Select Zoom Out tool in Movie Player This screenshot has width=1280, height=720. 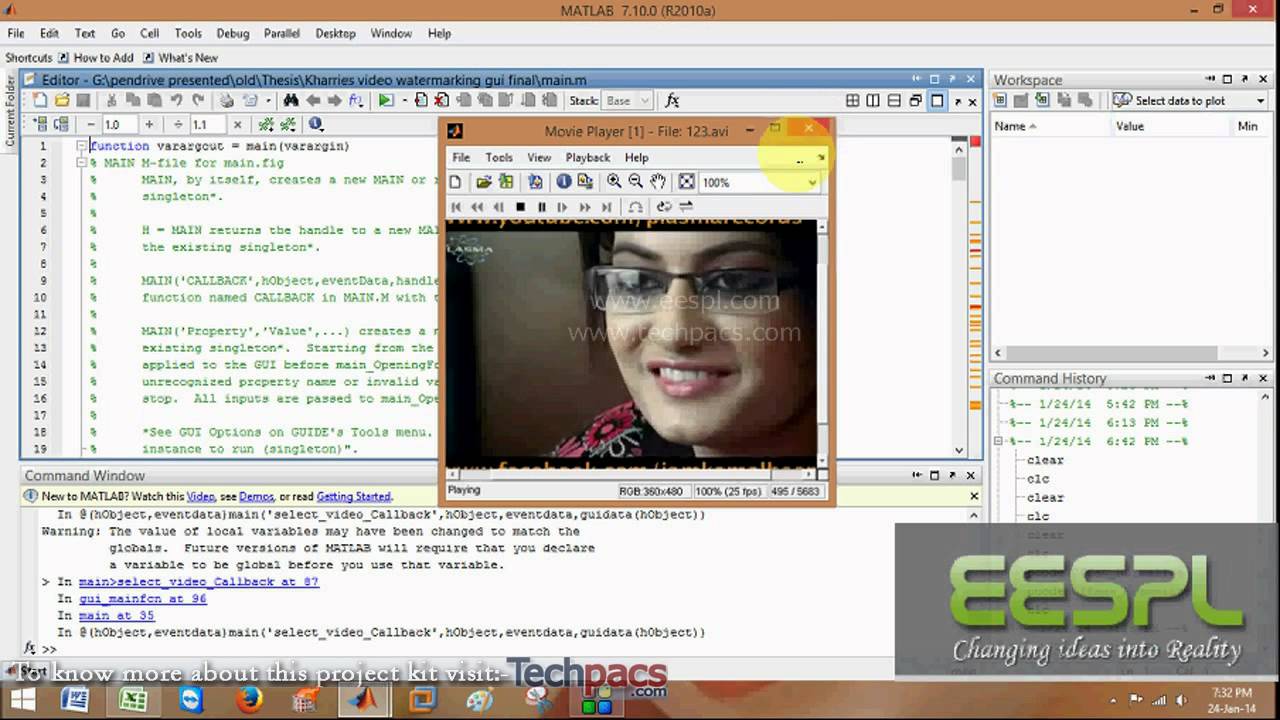coord(636,182)
